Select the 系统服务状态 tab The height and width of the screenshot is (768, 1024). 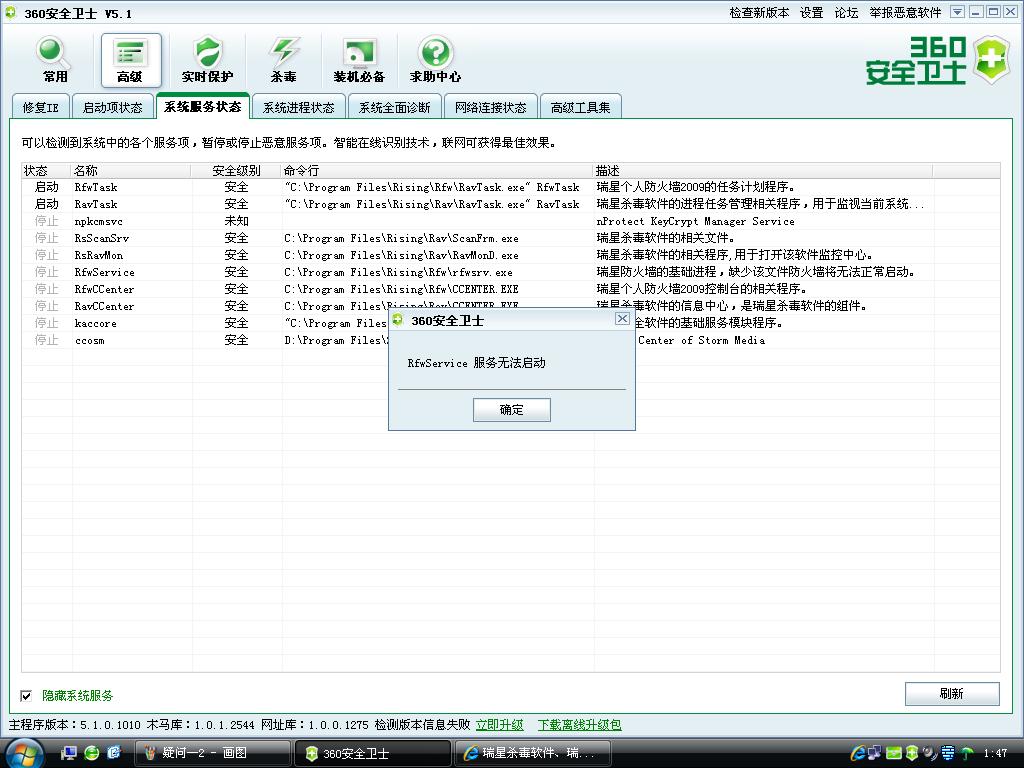[202, 106]
